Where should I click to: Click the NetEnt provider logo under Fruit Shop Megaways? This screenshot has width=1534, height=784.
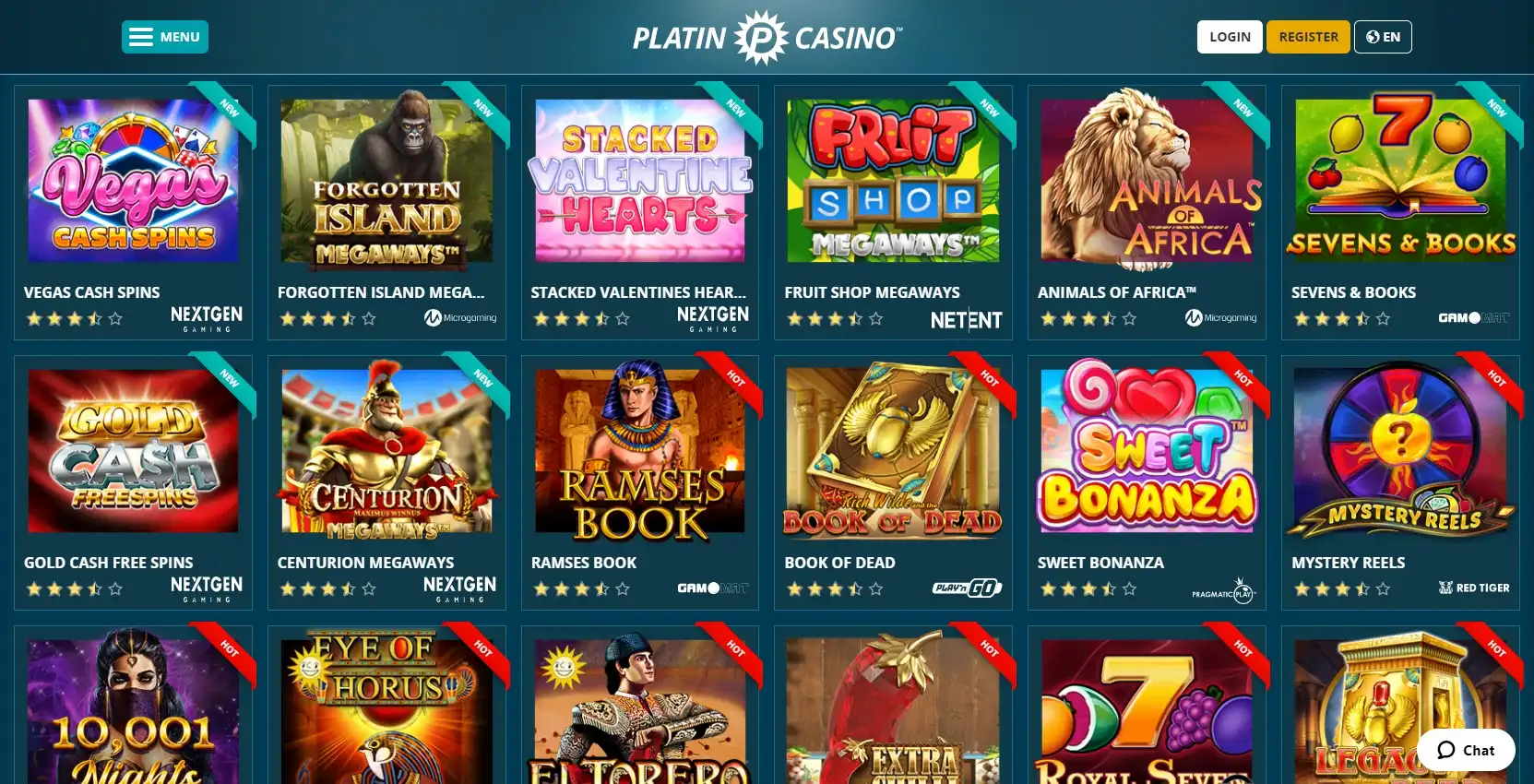pyautogui.click(x=966, y=320)
